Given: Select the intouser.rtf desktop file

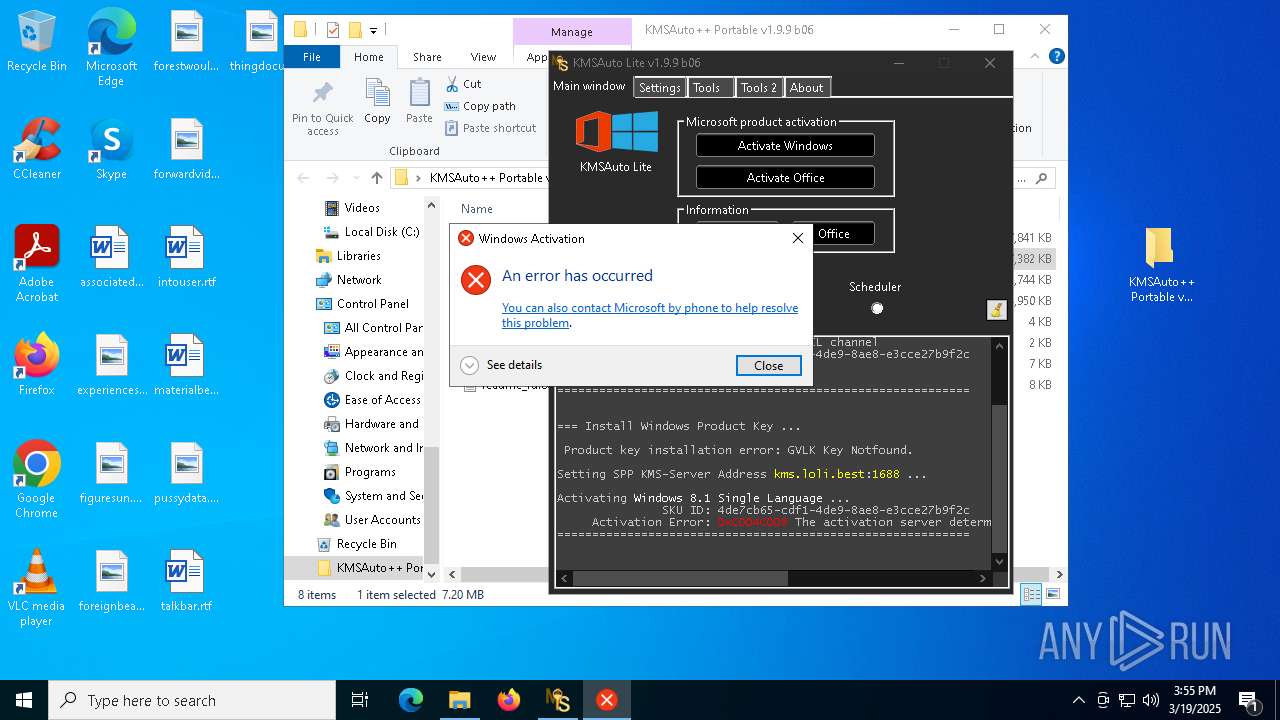Looking at the screenshot, I should coord(186,256).
